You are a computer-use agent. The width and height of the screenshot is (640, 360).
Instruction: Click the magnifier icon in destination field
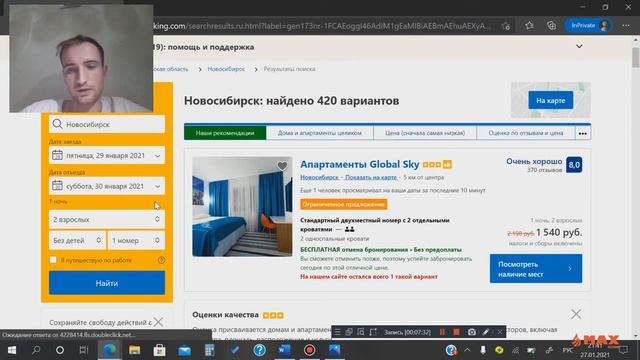57,124
